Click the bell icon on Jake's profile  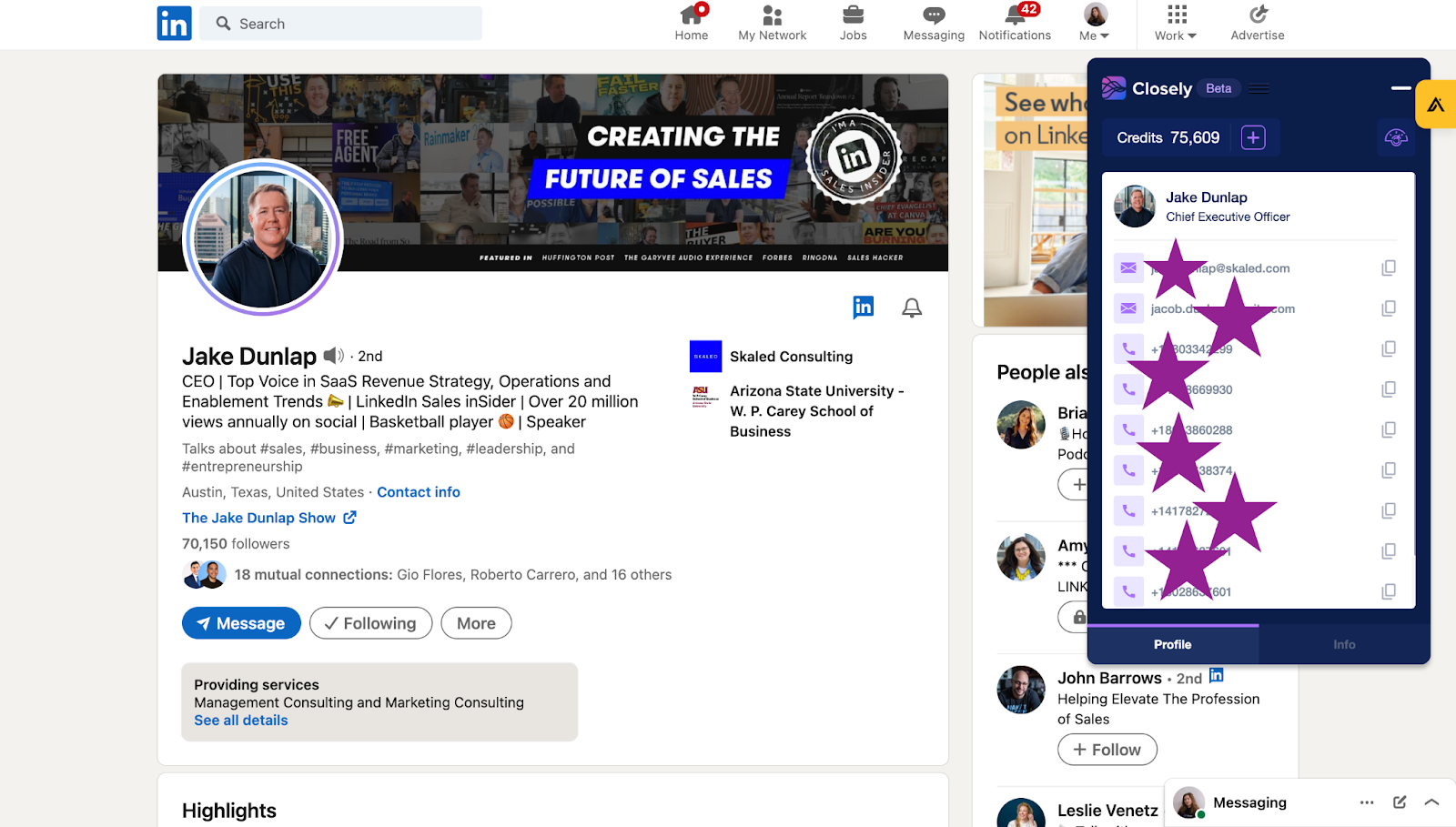coord(912,308)
